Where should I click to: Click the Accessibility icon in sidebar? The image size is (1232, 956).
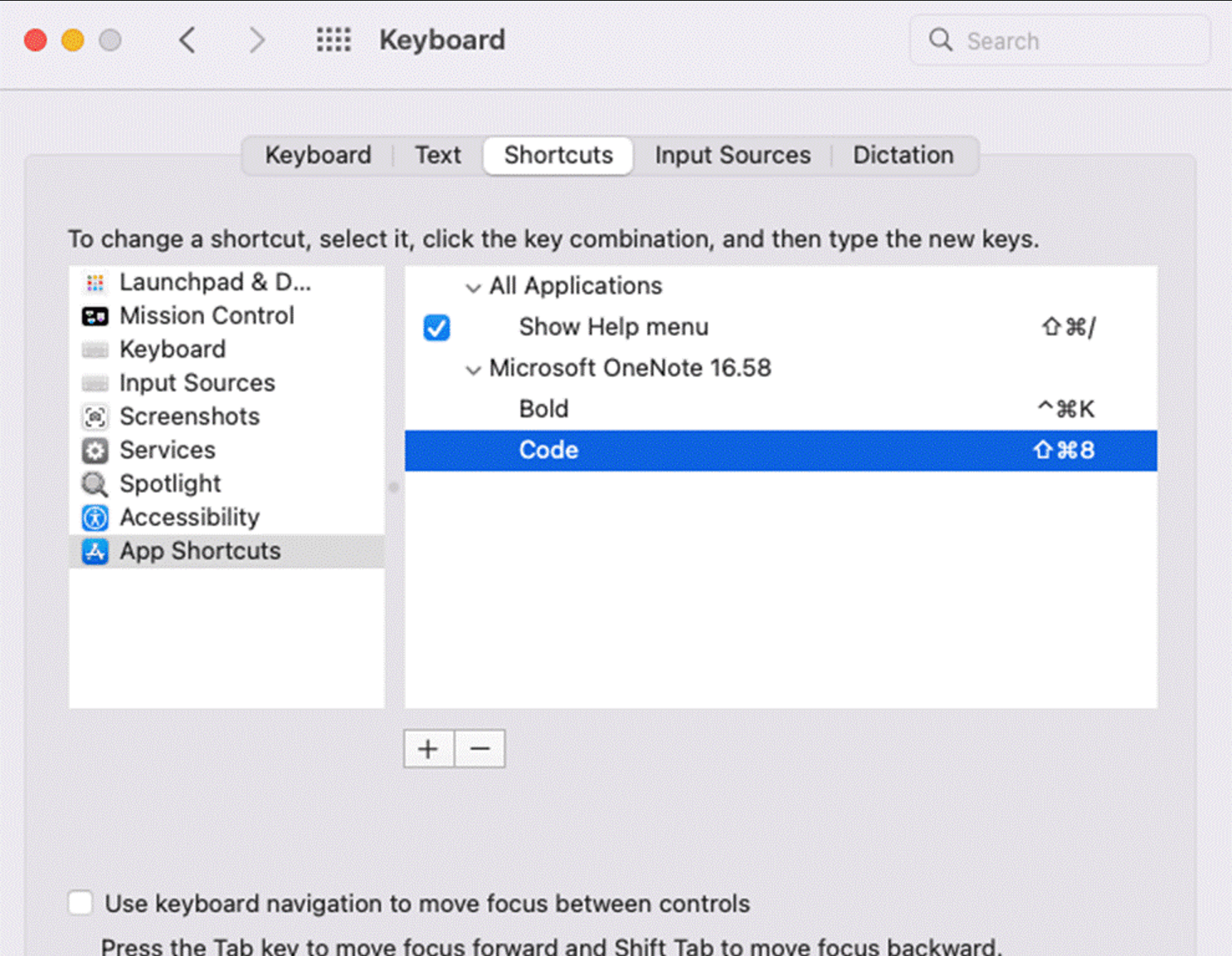coord(95,518)
